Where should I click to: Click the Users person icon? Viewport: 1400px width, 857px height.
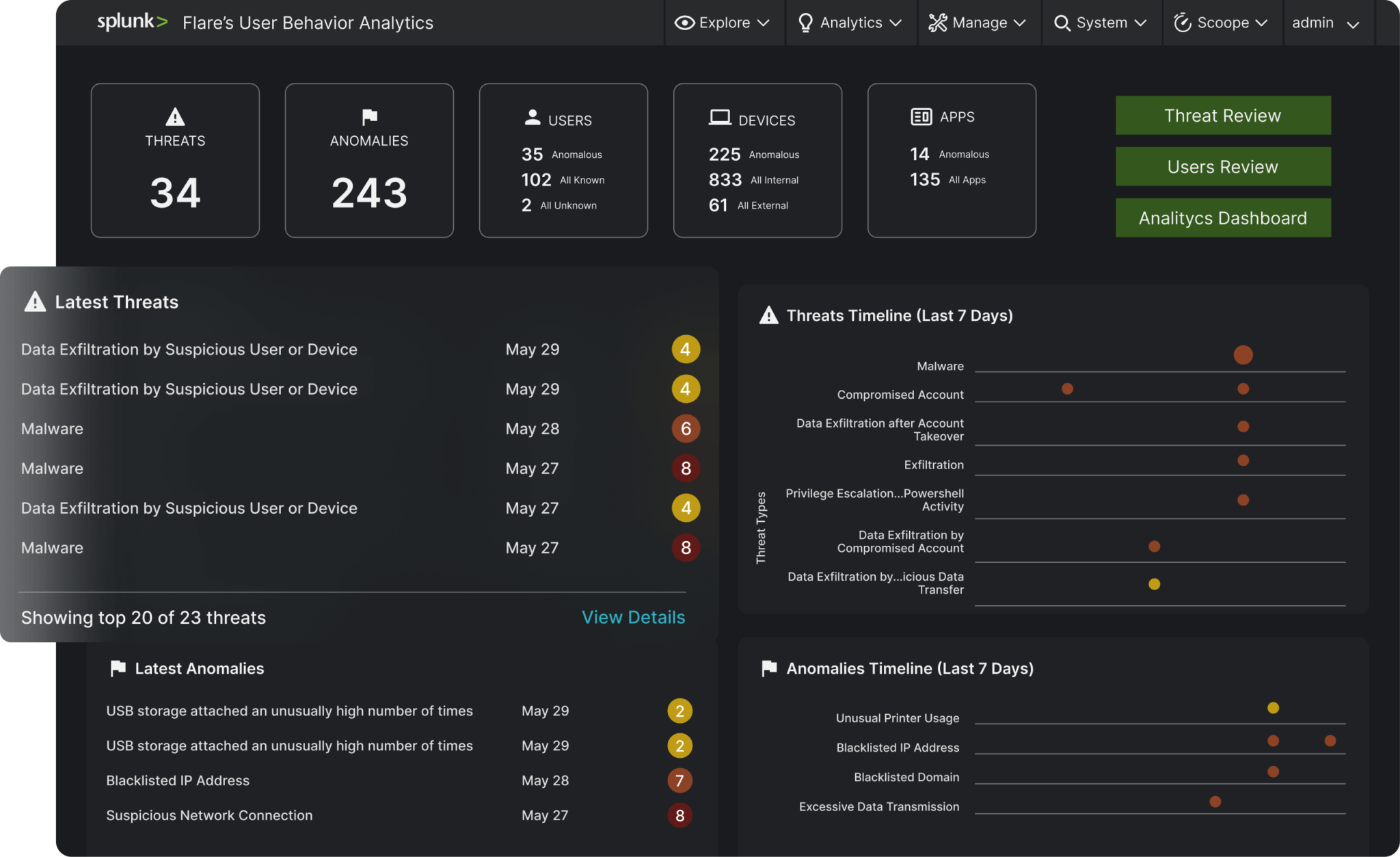point(532,118)
